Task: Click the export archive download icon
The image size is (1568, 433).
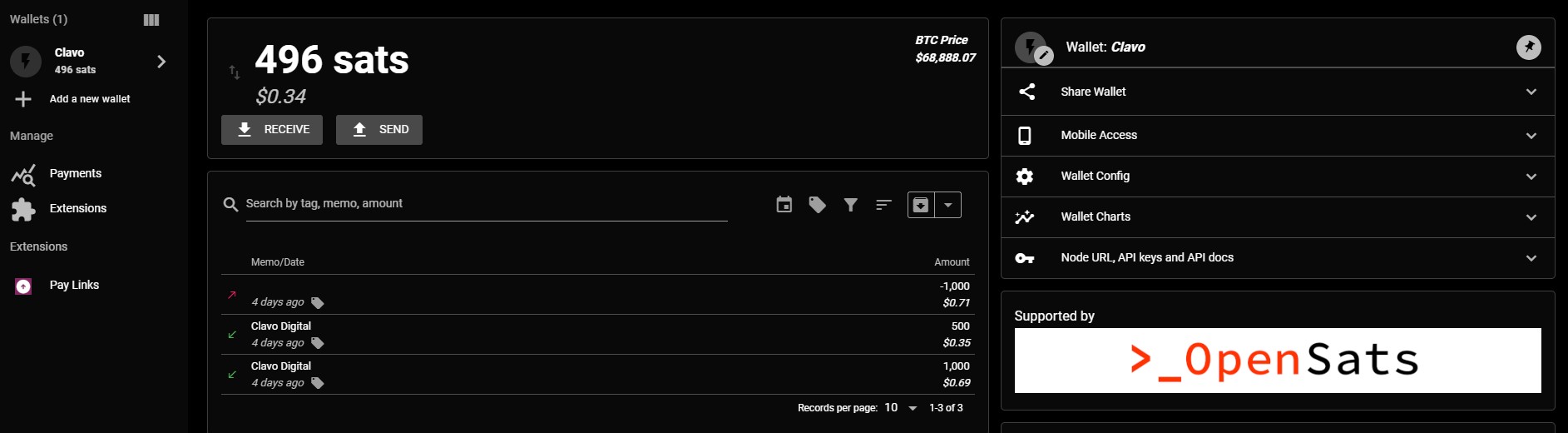Action: pyautogui.click(x=921, y=205)
